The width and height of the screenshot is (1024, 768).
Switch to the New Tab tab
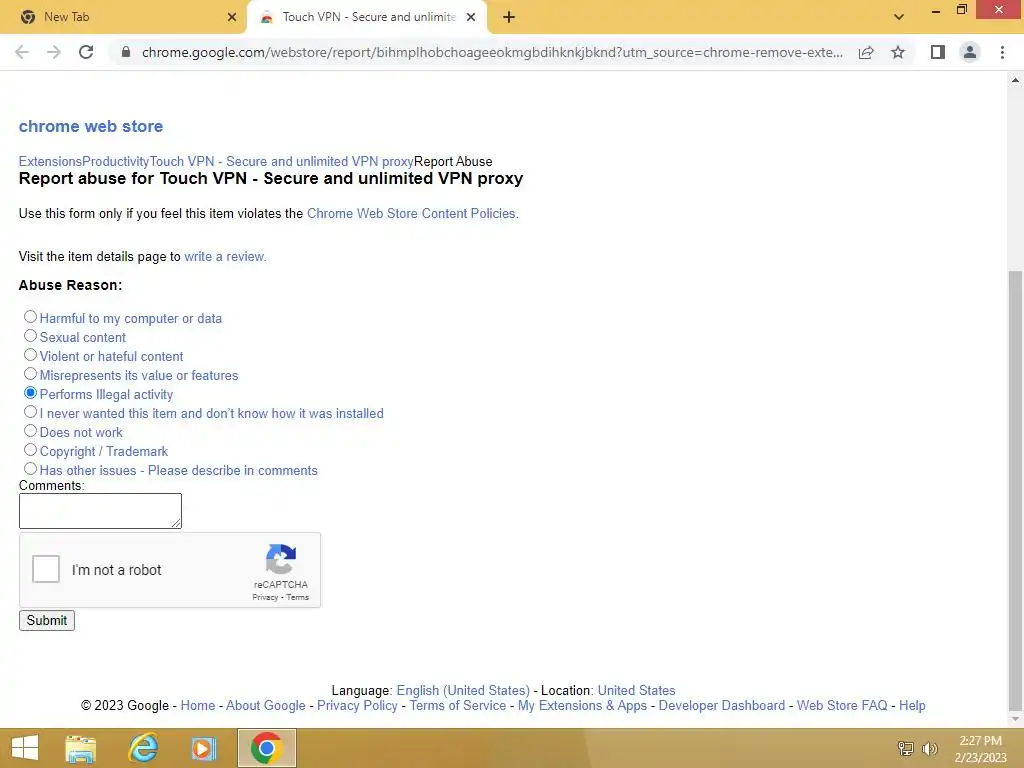[x=124, y=18]
